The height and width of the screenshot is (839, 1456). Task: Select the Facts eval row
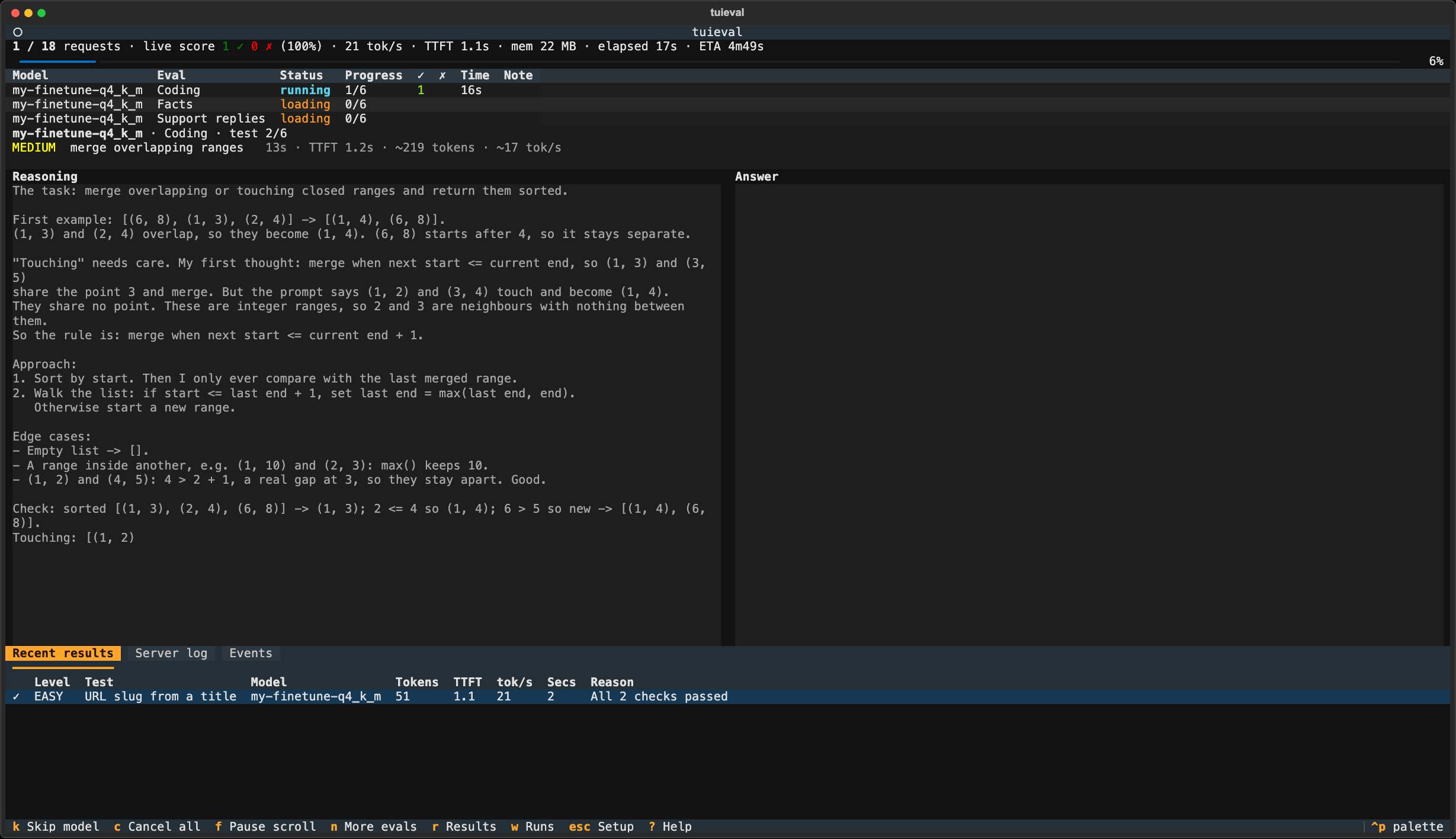point(727,104)
